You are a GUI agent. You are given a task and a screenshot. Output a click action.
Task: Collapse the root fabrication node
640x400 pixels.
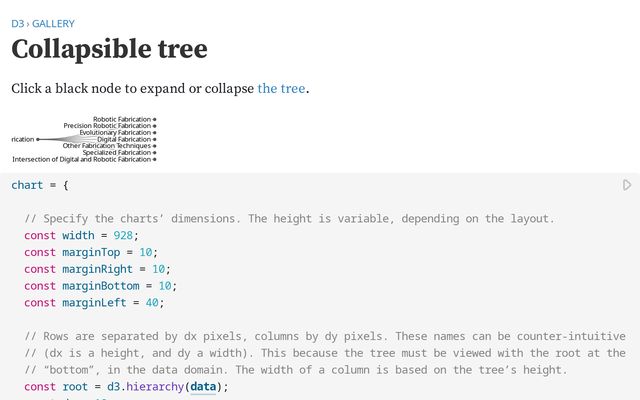click(37, 139)
